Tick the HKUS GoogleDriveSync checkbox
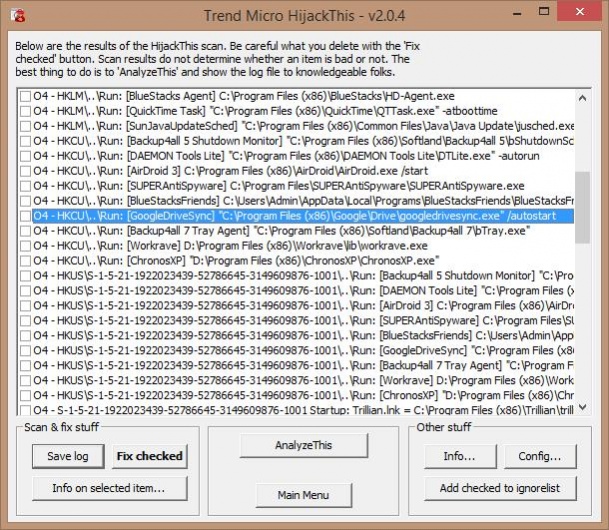609x530 pixels. (x=26, y=351)
